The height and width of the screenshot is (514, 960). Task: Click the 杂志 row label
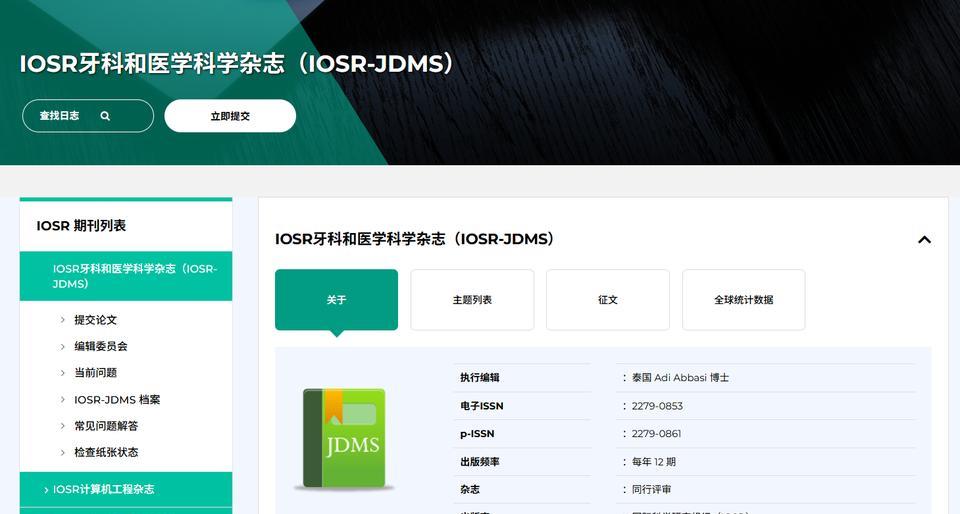pos(470,490)
